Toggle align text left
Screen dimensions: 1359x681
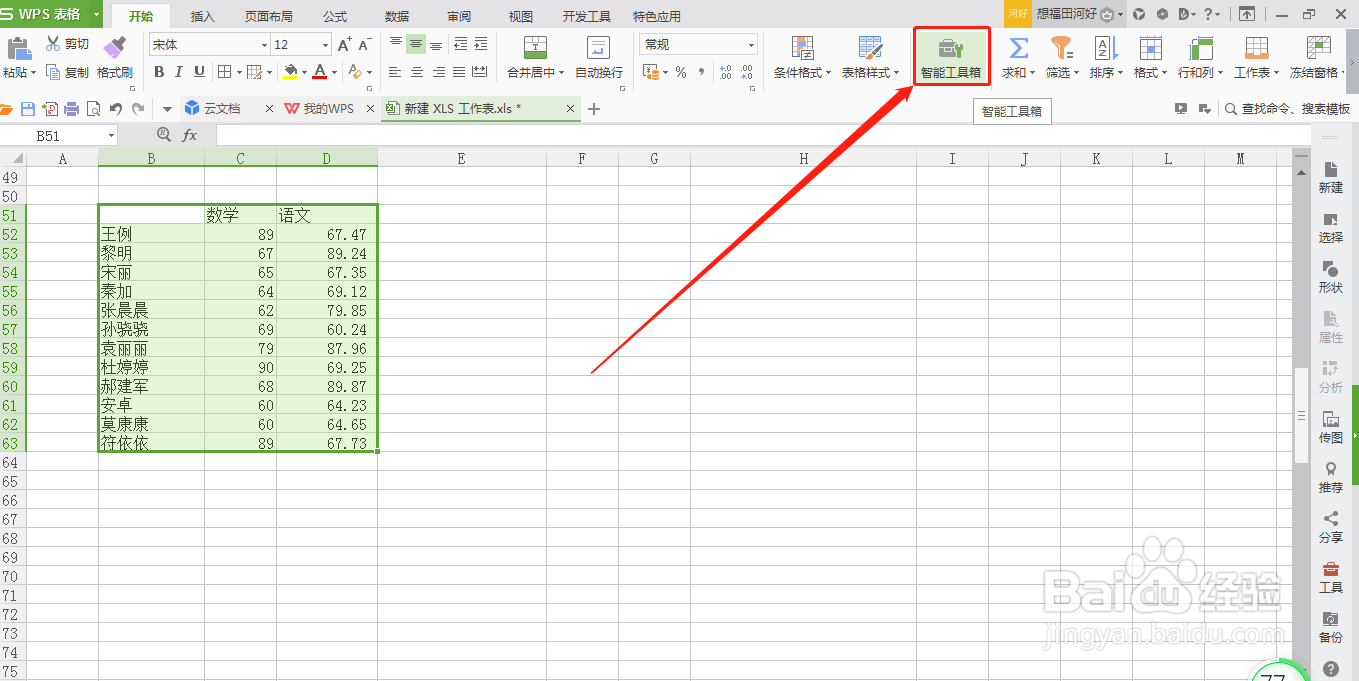[x=396, y=72]
